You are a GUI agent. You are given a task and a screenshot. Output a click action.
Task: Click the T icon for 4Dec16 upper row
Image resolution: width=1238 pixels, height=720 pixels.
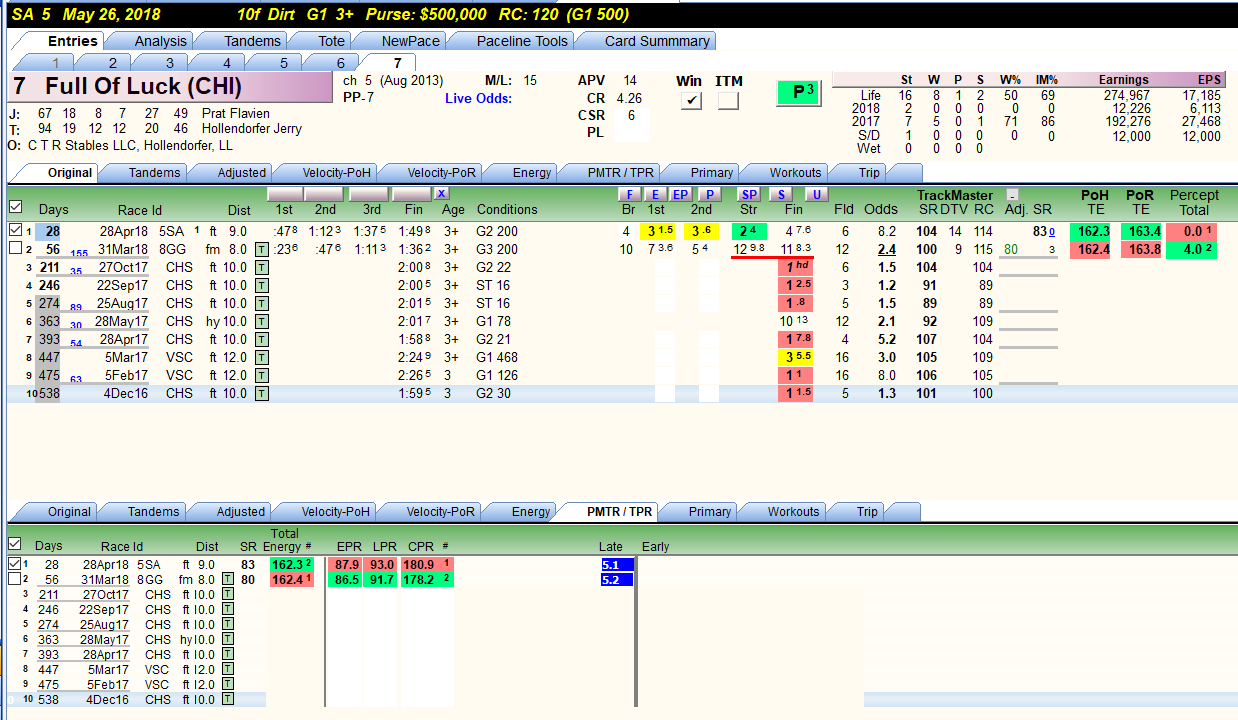[262, 394]
